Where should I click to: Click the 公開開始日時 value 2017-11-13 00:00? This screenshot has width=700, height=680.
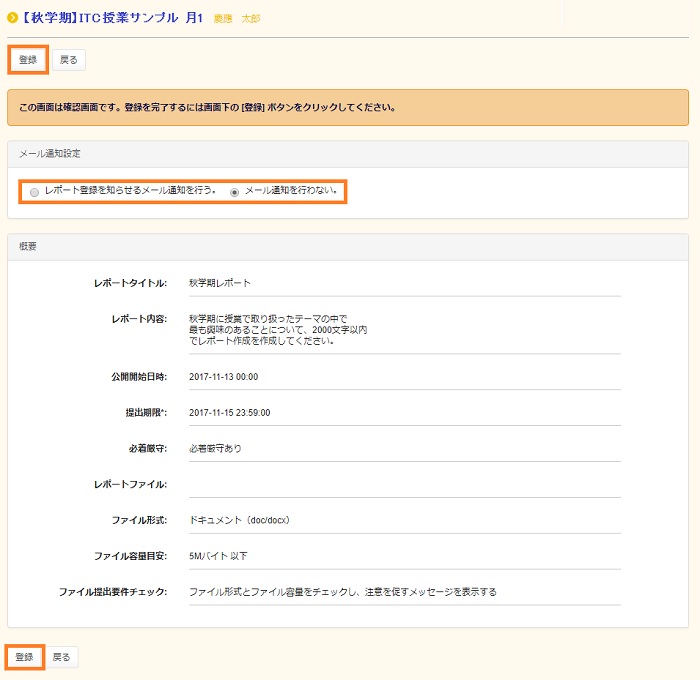tap(223, 377)
